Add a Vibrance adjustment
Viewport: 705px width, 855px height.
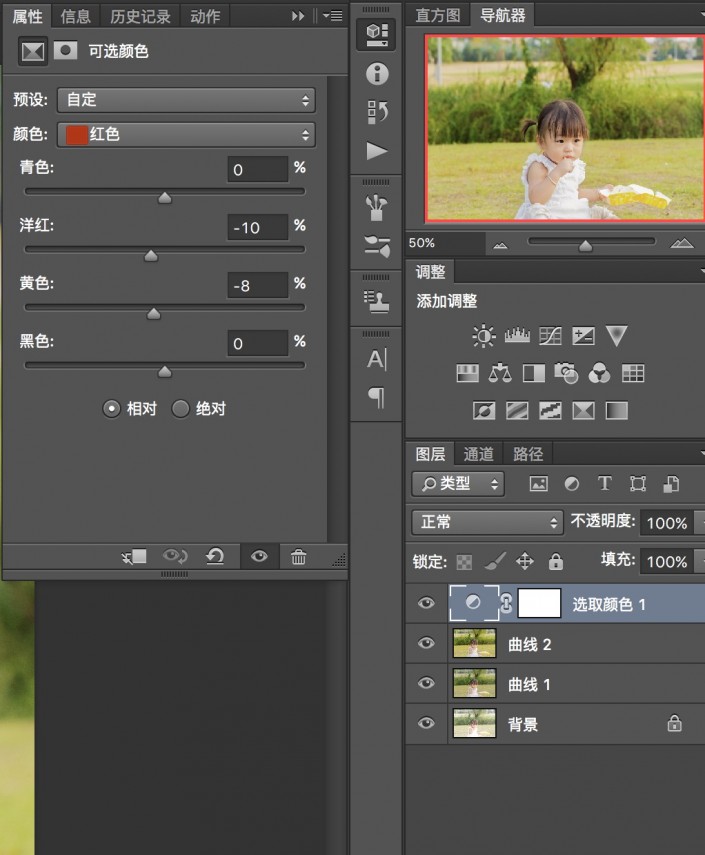click(617, 336)
